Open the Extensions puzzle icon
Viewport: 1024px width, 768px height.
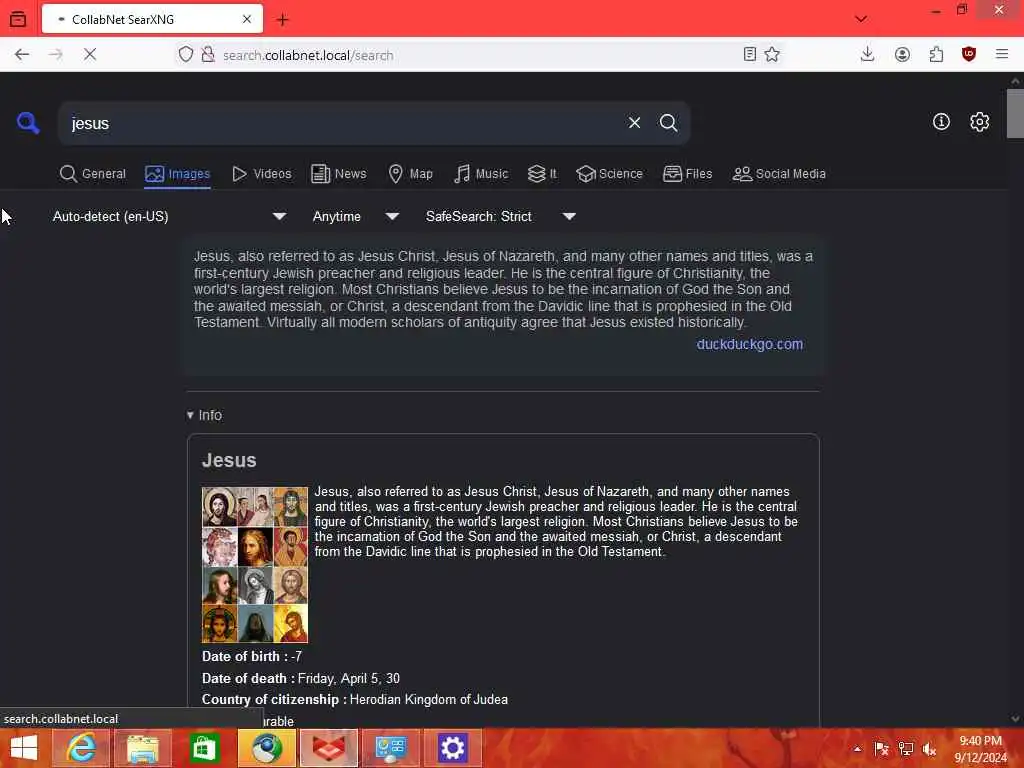[936, 55]
